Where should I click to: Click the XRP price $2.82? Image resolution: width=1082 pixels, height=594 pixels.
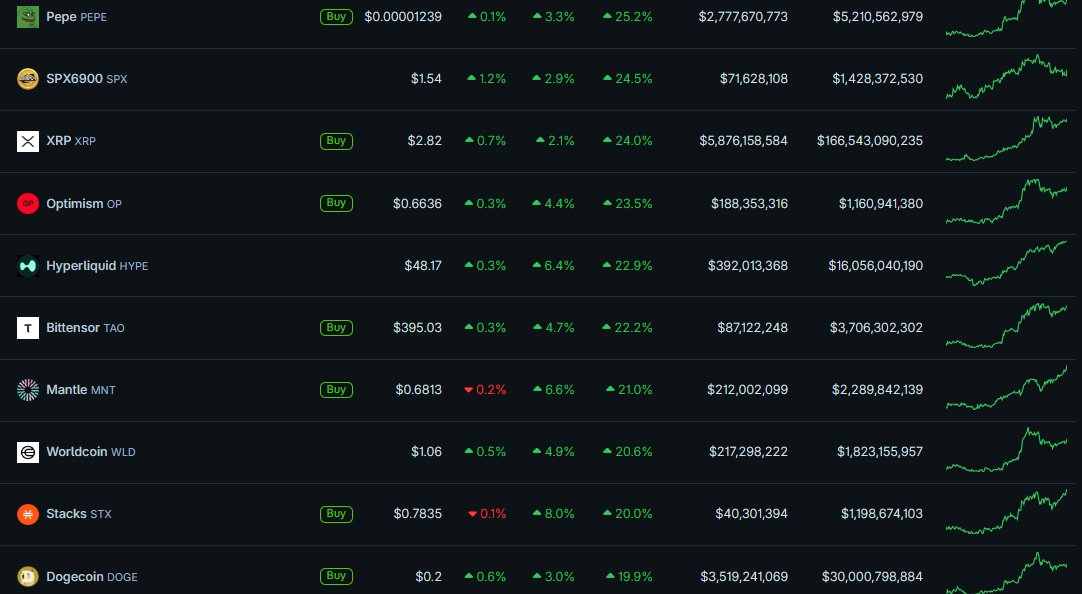coord(424,141)
